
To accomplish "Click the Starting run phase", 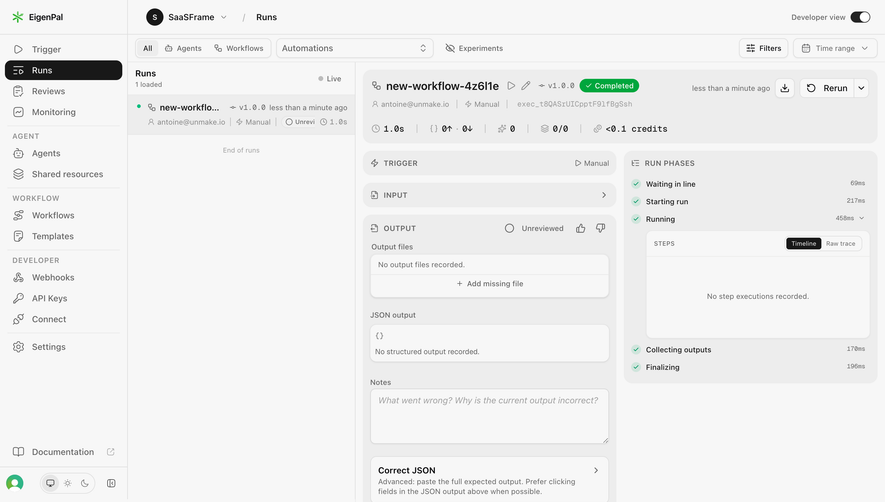I will point(748,201).
